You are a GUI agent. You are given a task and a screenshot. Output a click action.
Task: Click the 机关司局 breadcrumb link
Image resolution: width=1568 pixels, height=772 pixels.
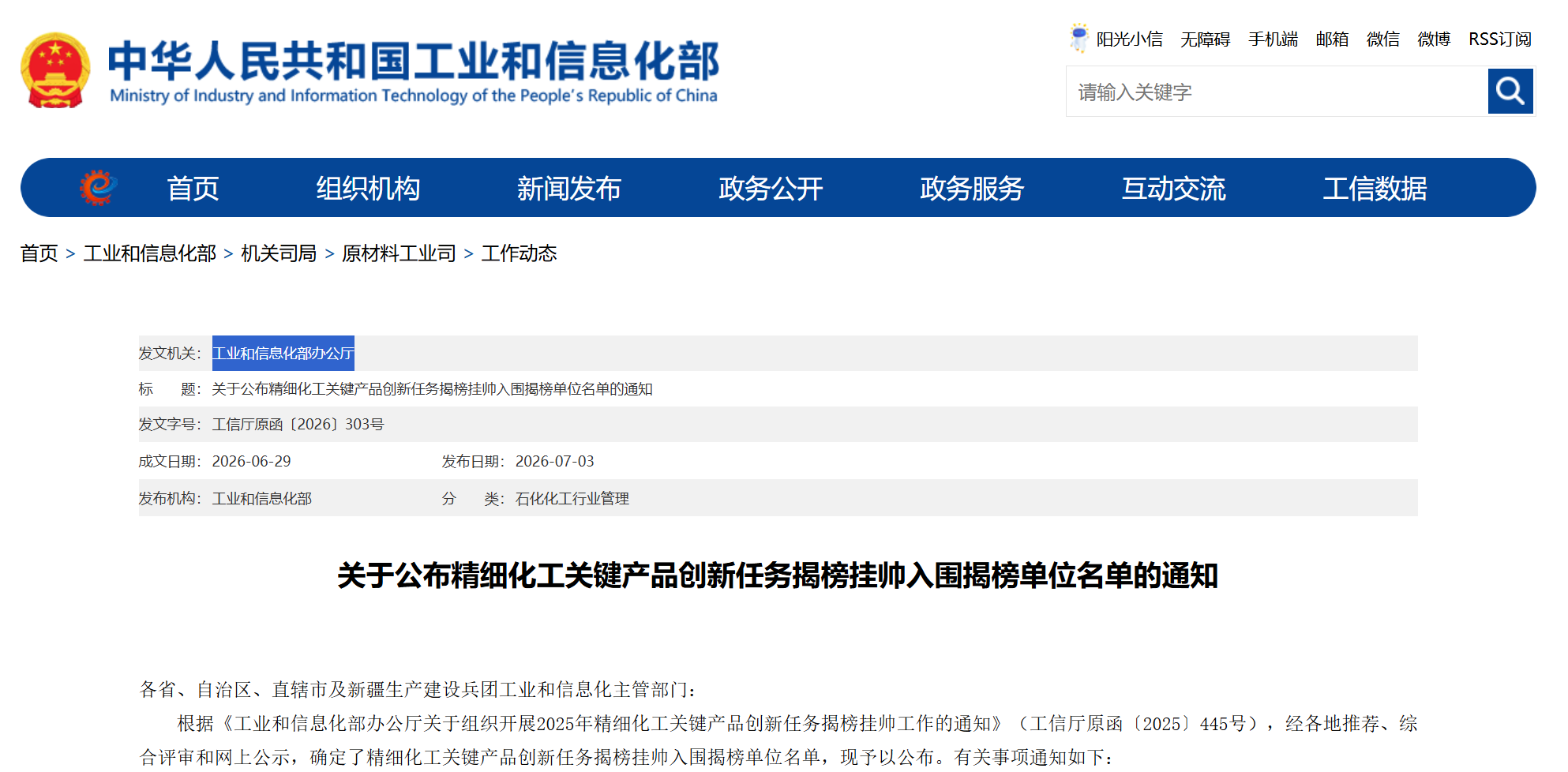279,253
